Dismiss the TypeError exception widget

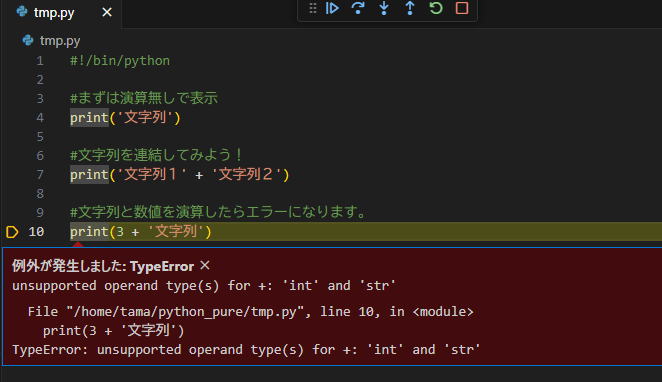click(205, 266)
